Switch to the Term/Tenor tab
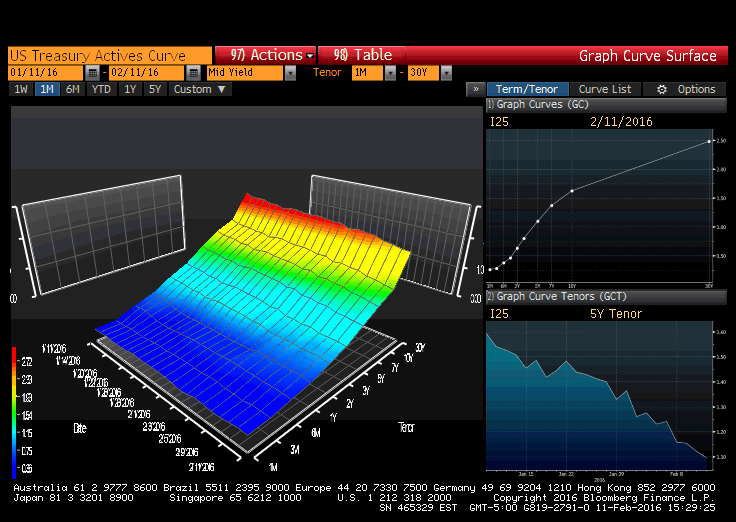 pos(527,89)
